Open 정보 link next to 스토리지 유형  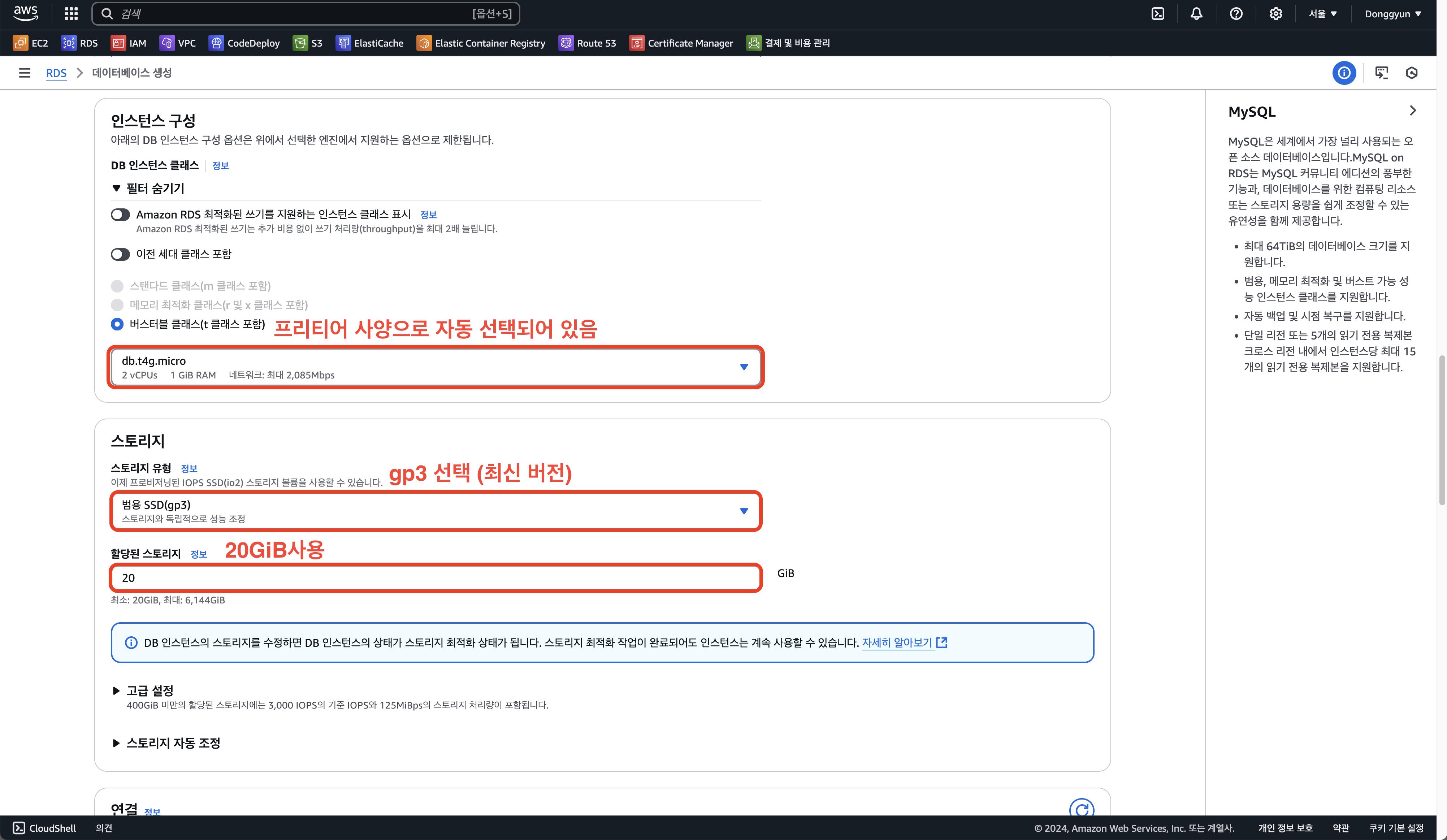point(189,468)
